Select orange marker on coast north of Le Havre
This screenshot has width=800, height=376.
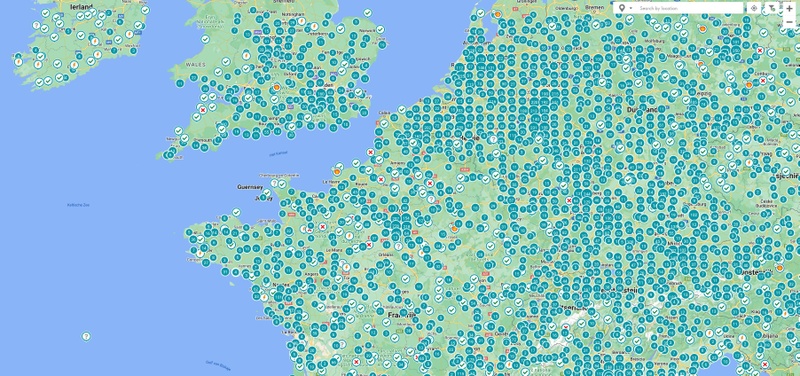[337, 171]
